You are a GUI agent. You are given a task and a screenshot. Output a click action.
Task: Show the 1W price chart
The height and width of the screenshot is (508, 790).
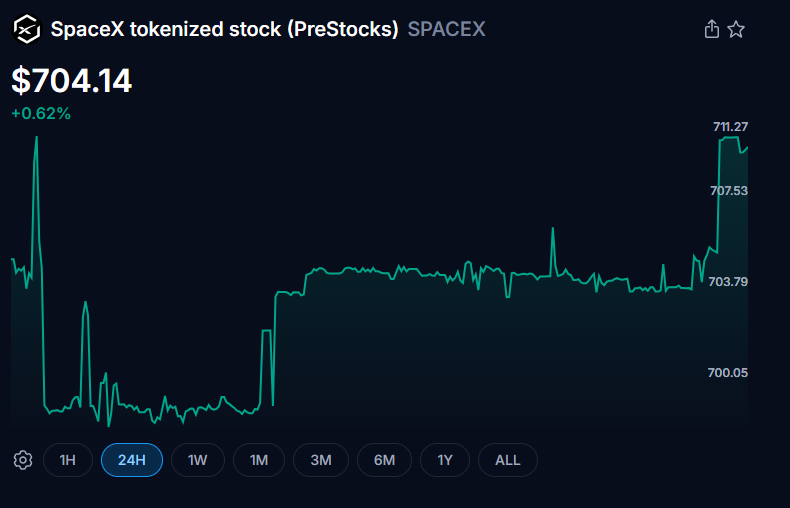tap(197, 460)
